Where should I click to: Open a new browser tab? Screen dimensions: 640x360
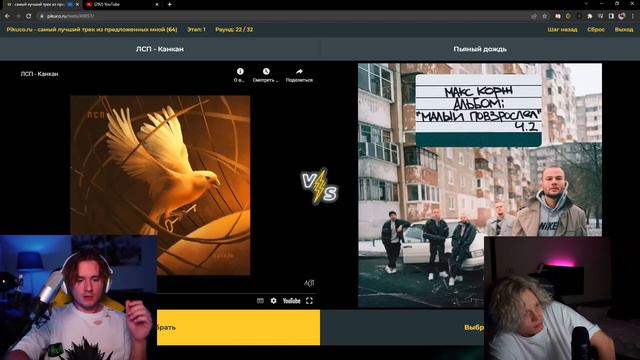169,4
